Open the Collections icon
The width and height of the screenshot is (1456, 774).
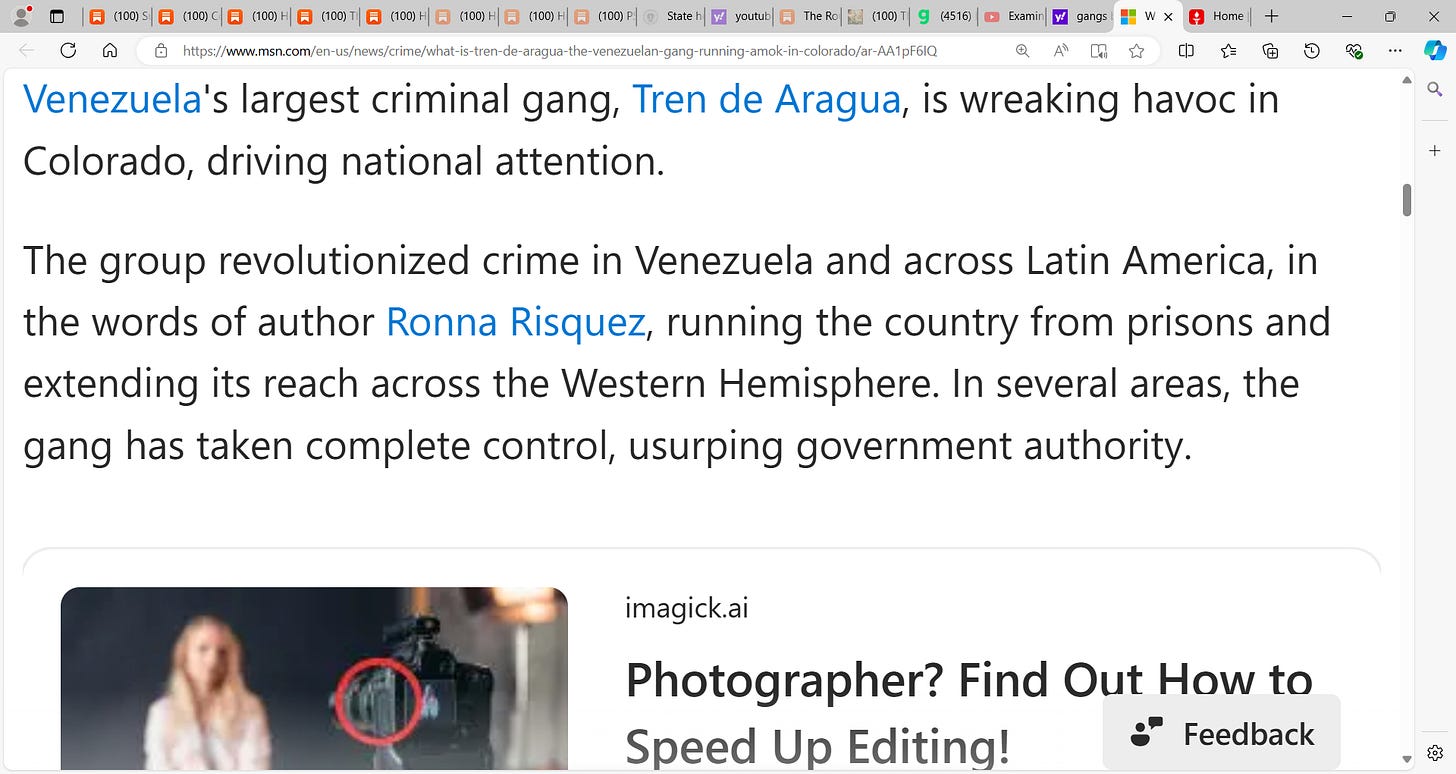click(1270, 51)
